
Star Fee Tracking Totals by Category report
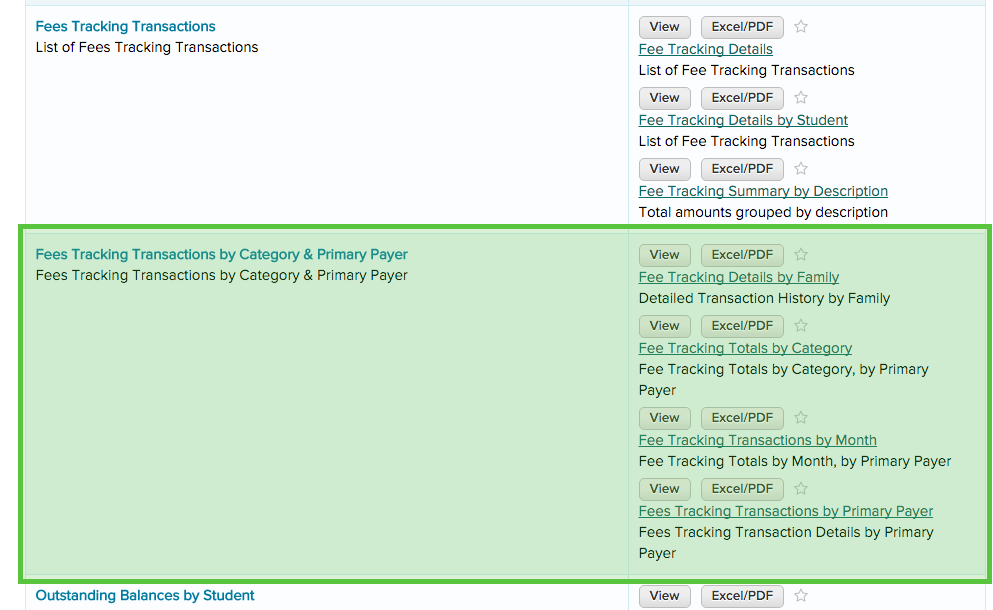[x=800, y=326]
